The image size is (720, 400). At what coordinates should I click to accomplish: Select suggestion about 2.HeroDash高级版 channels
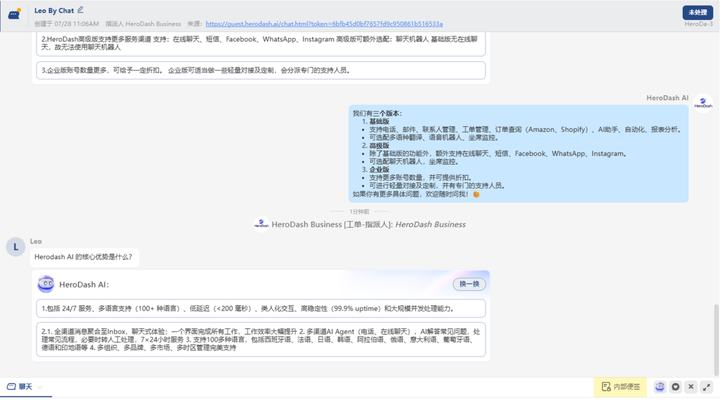pos(260,43)
